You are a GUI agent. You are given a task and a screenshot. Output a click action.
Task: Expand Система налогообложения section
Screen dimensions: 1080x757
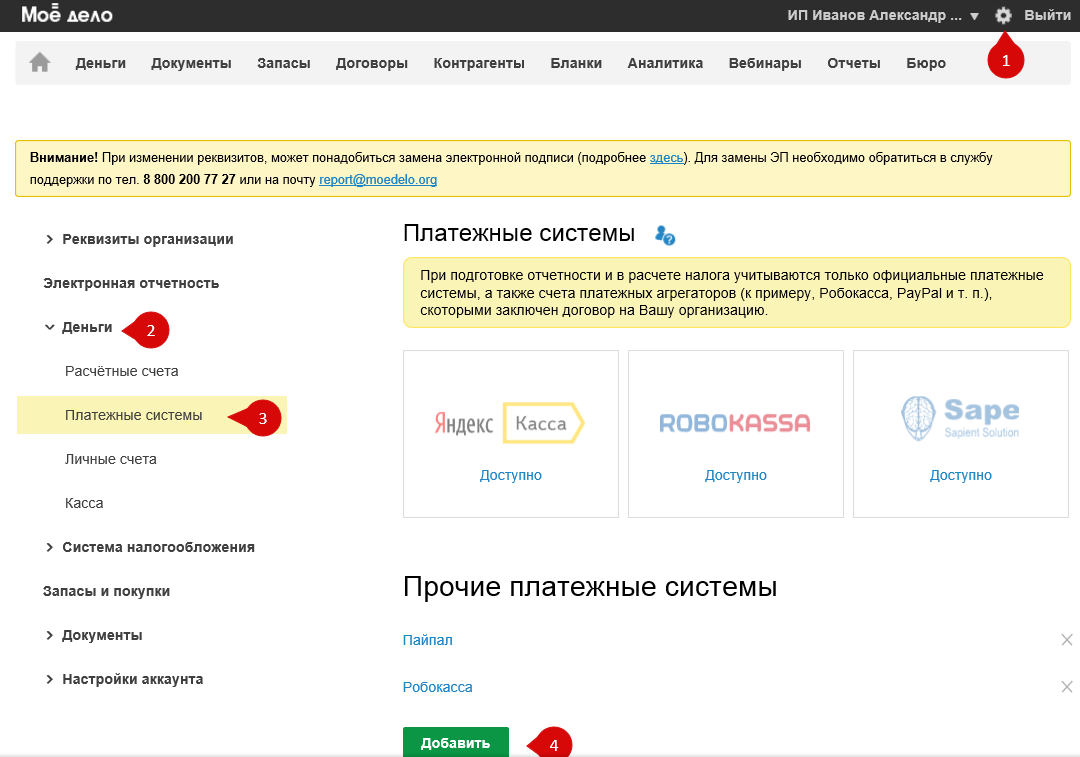tap(149, 547)
